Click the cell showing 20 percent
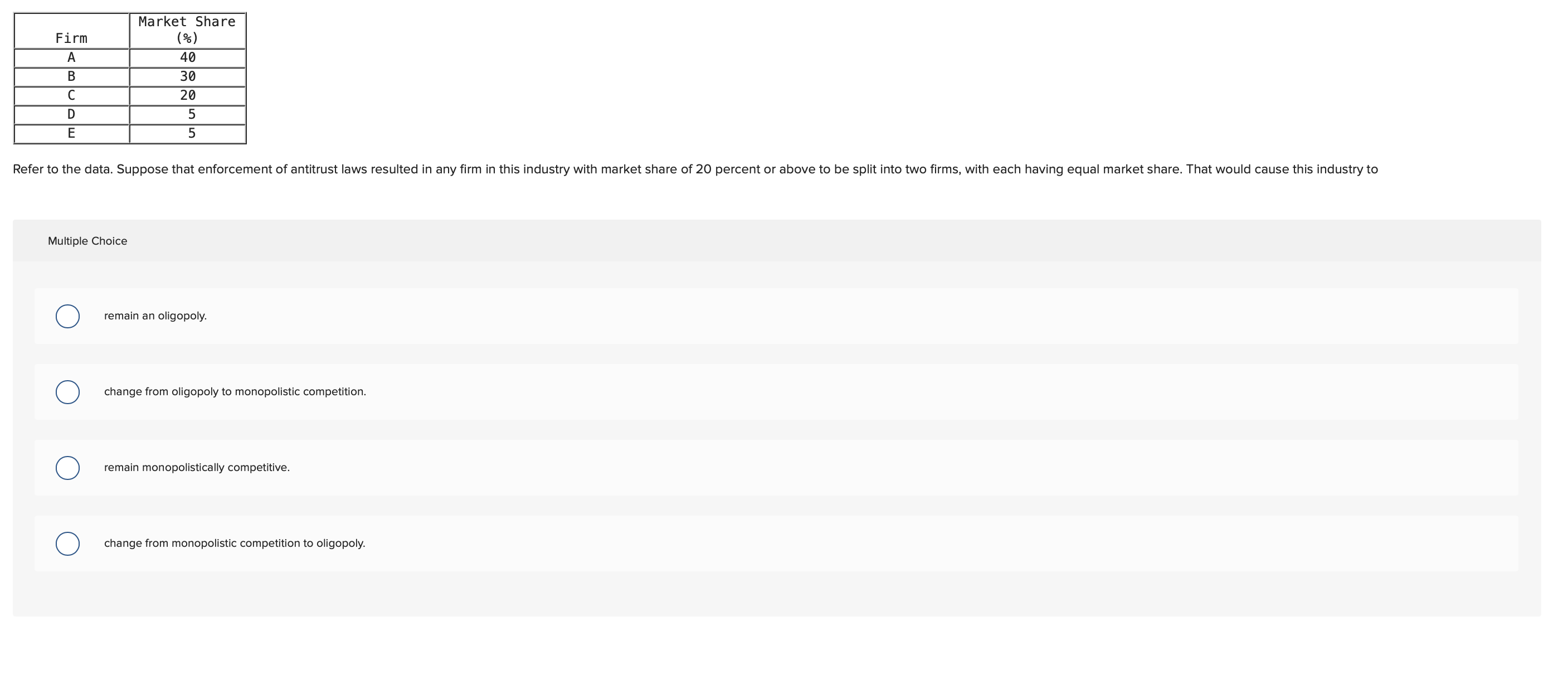The height and width of the screenshot is (689, 1568). coord(187,95)
